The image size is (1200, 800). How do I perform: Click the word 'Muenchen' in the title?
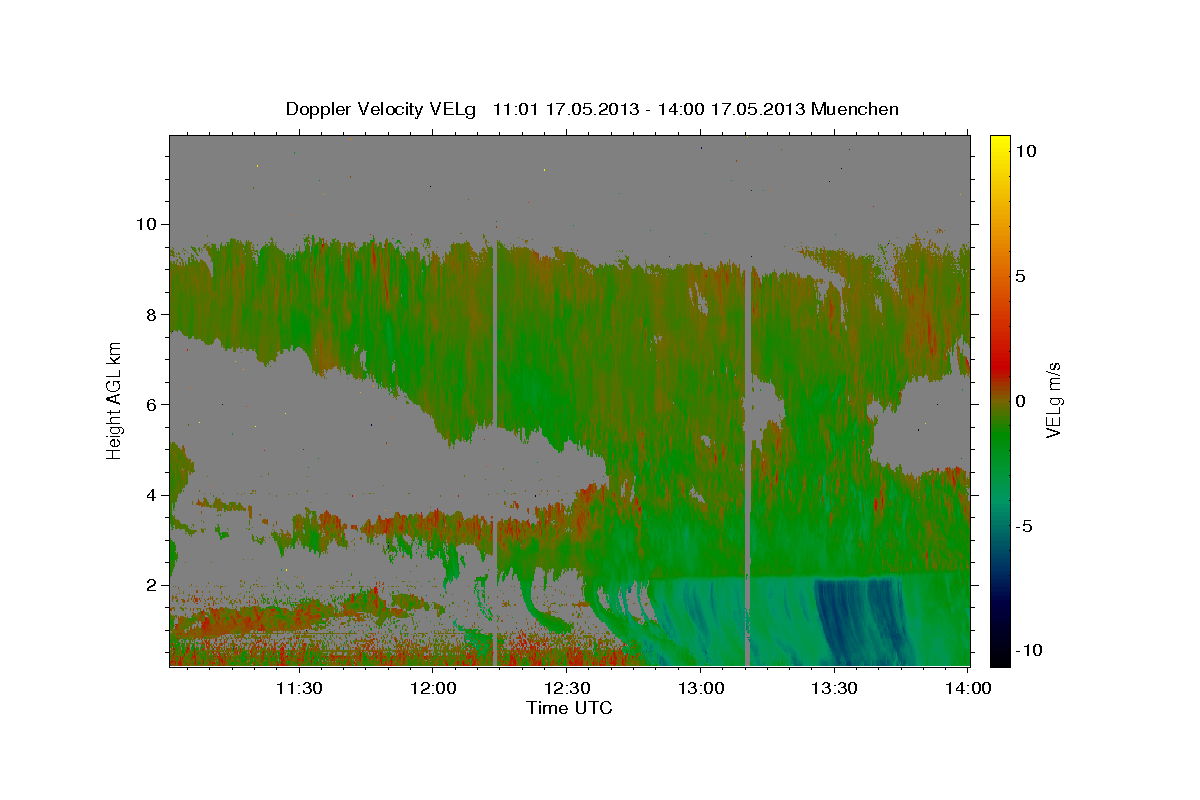click(855, 109)
